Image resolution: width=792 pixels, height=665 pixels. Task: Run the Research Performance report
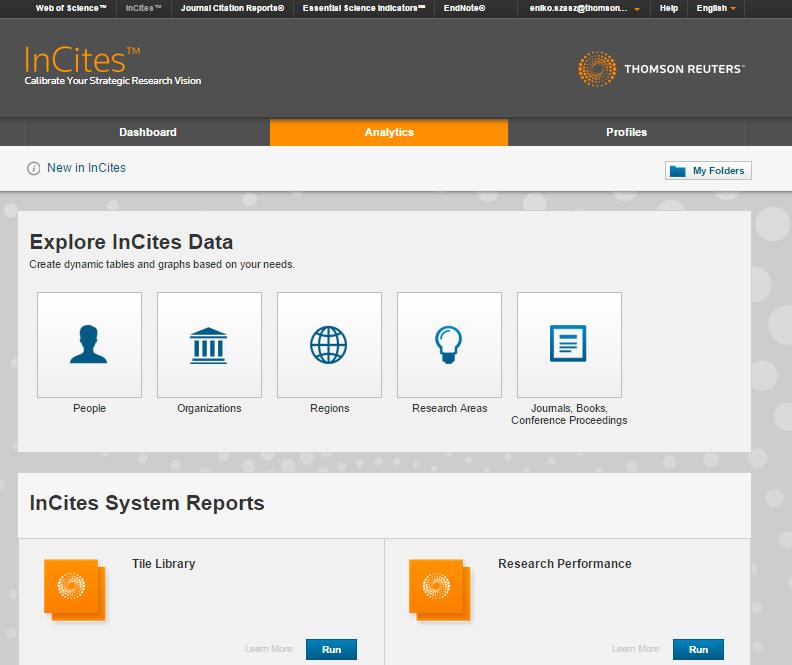(x=698, y=649)
